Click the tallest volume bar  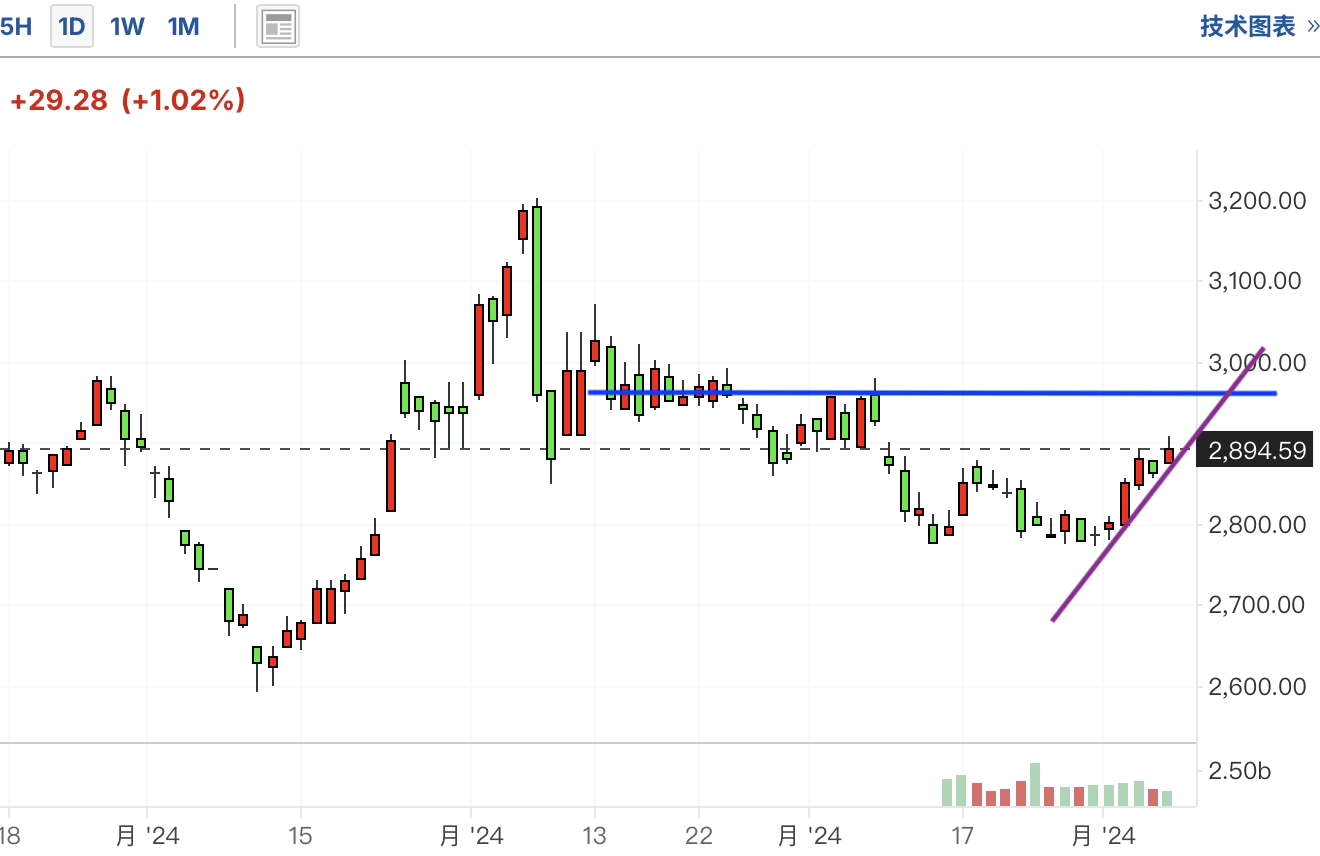pos(1035,785)
